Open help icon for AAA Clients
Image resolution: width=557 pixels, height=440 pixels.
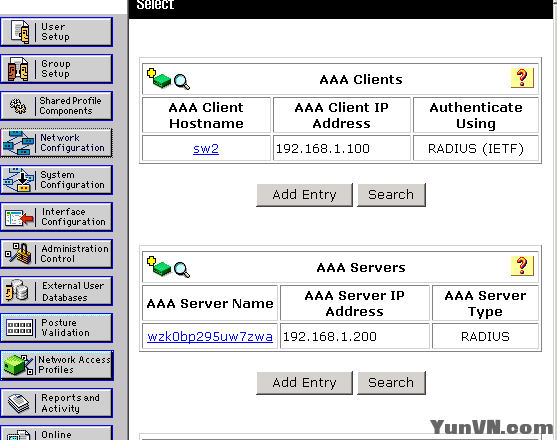coord(522,78)
